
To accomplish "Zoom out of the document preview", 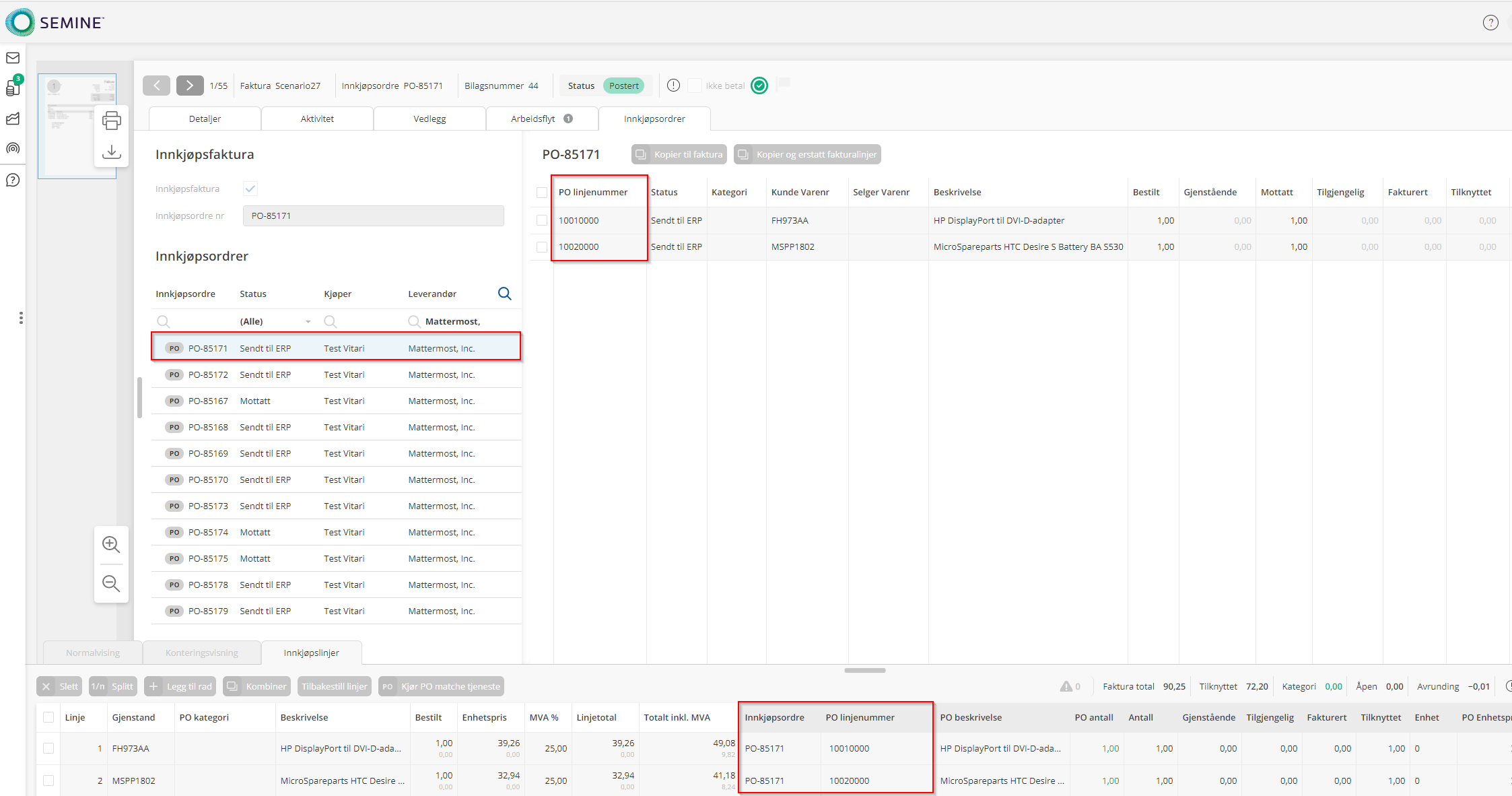I will click(111, 583).
